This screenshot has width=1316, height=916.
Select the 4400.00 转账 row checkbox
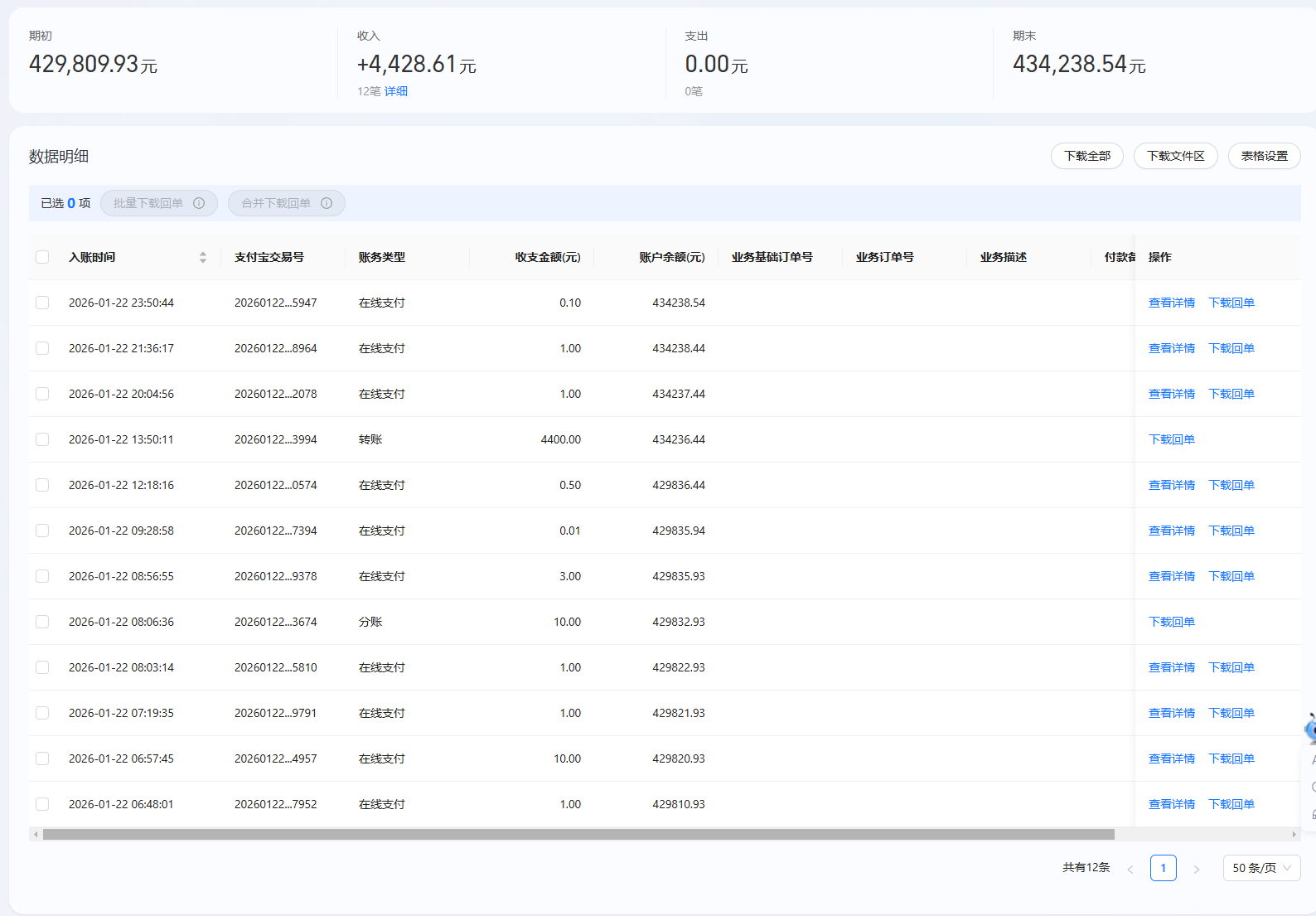42,439
